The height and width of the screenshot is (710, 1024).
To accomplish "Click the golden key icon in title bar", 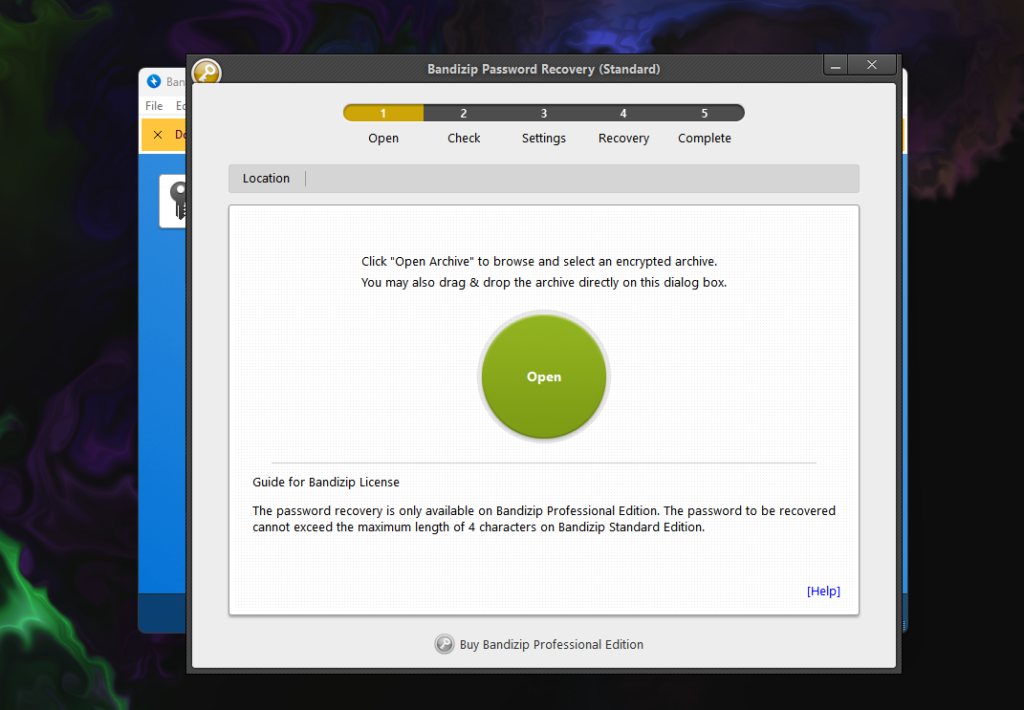I will point(206,73).
